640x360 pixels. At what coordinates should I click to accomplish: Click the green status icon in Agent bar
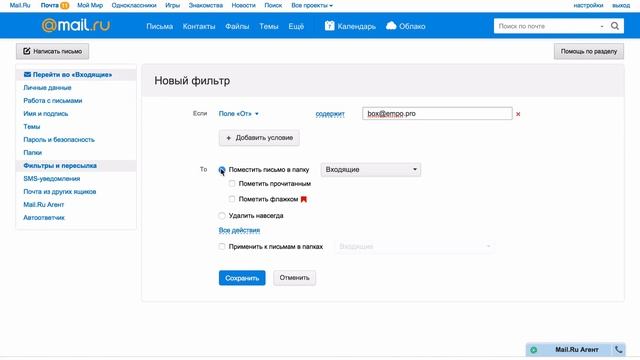click(x=533, y=350)
